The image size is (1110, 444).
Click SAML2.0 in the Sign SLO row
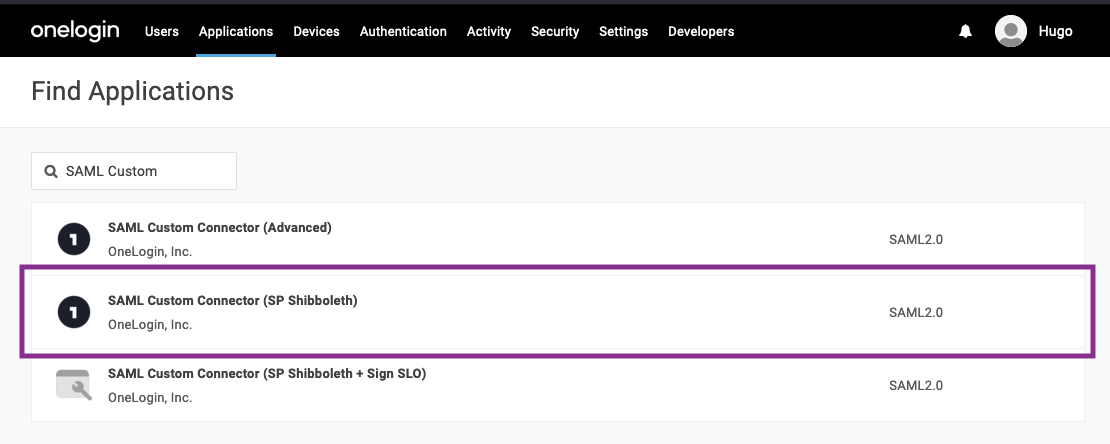coord(915,385)
